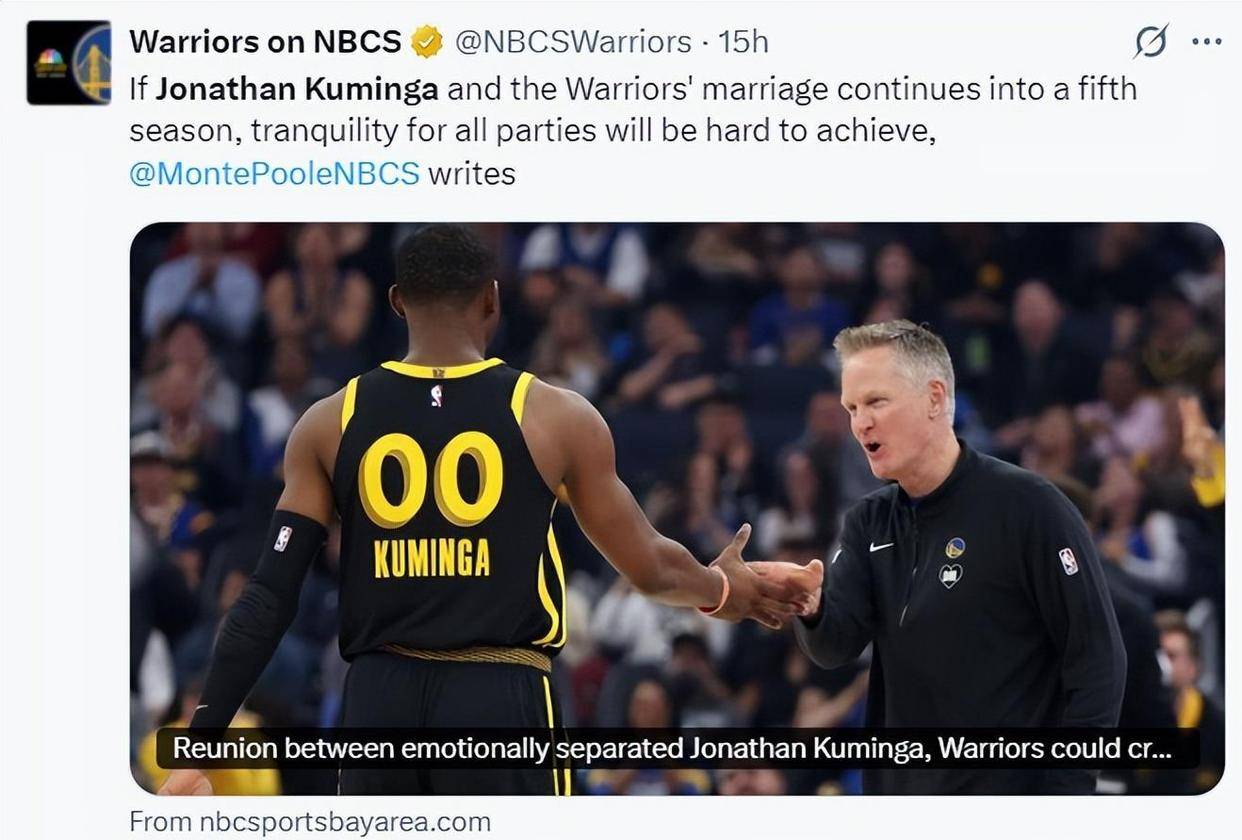Click the yellow 00 jersey number

tap(430, 479)
